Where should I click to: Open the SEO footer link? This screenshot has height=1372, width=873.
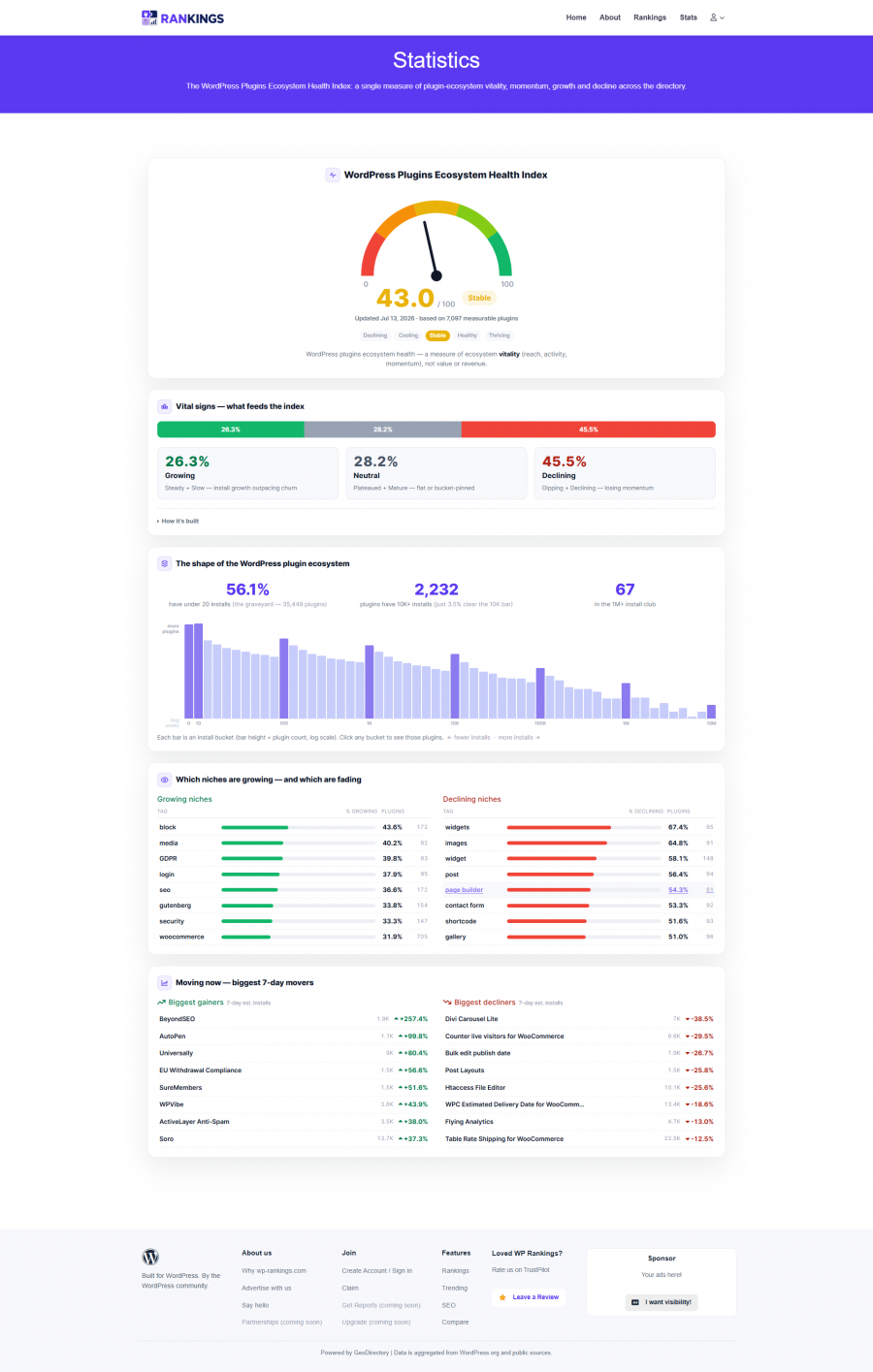448,1305
